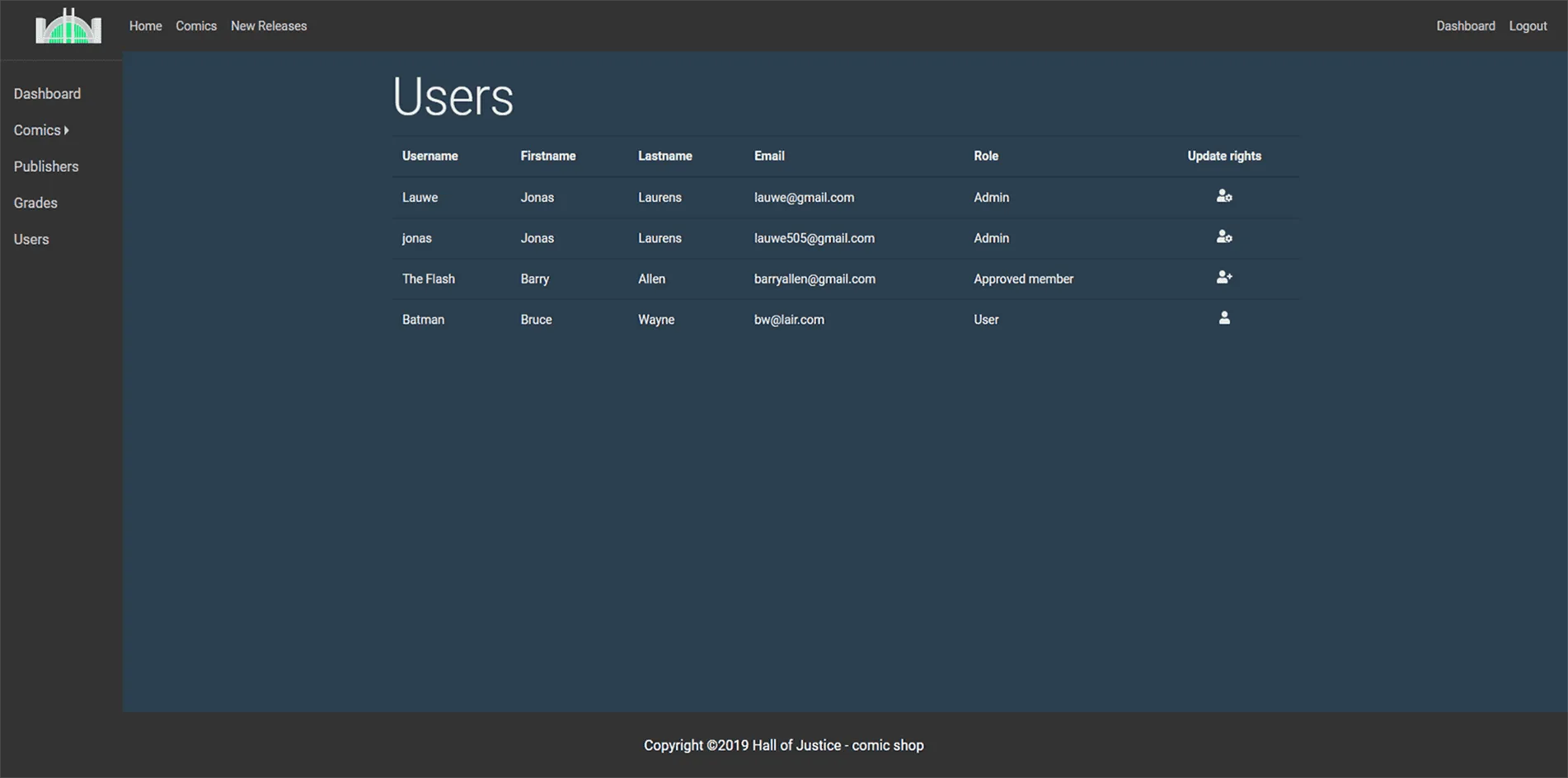Click email lauwe@gmail.com
The height and width of the screenshot is (778, 1568).
[x=804, y=197]
